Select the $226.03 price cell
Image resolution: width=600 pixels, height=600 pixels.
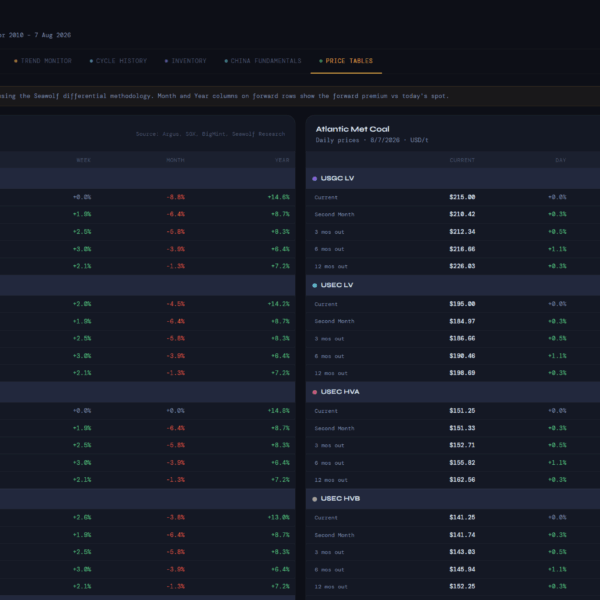tap(462, 266)
